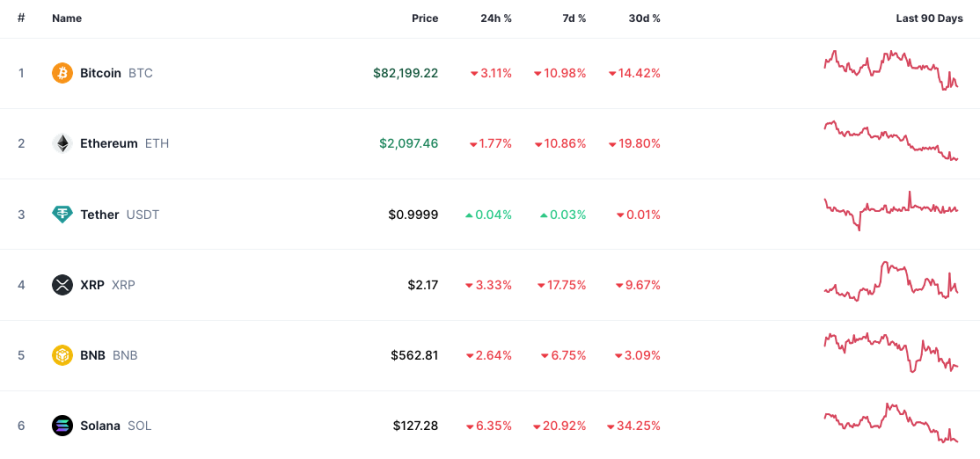Open the Solana SOL name link
Viewport: 980px width, 459px height.
click(115, 426)
